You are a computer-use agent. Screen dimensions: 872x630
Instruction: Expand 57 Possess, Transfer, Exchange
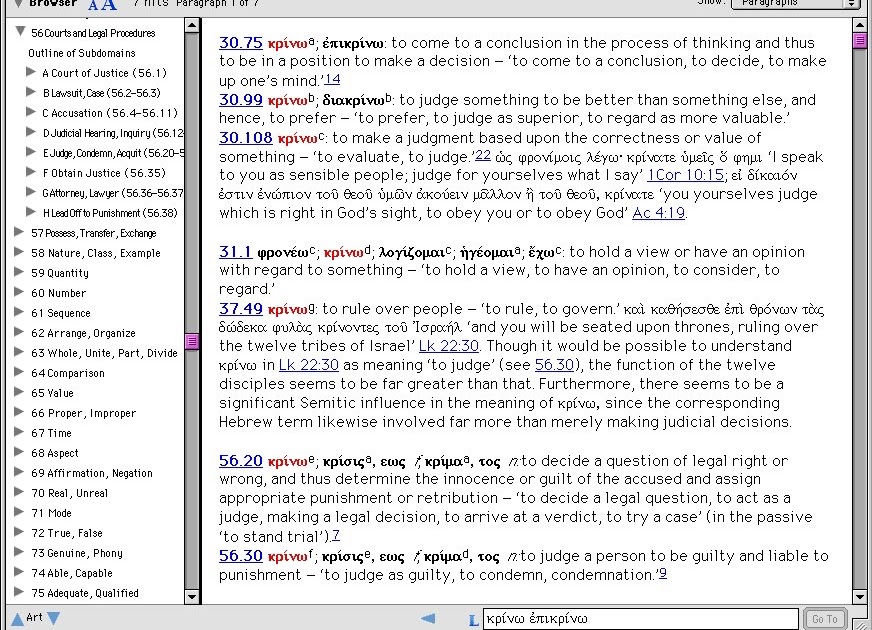click(x=19, y=232)
